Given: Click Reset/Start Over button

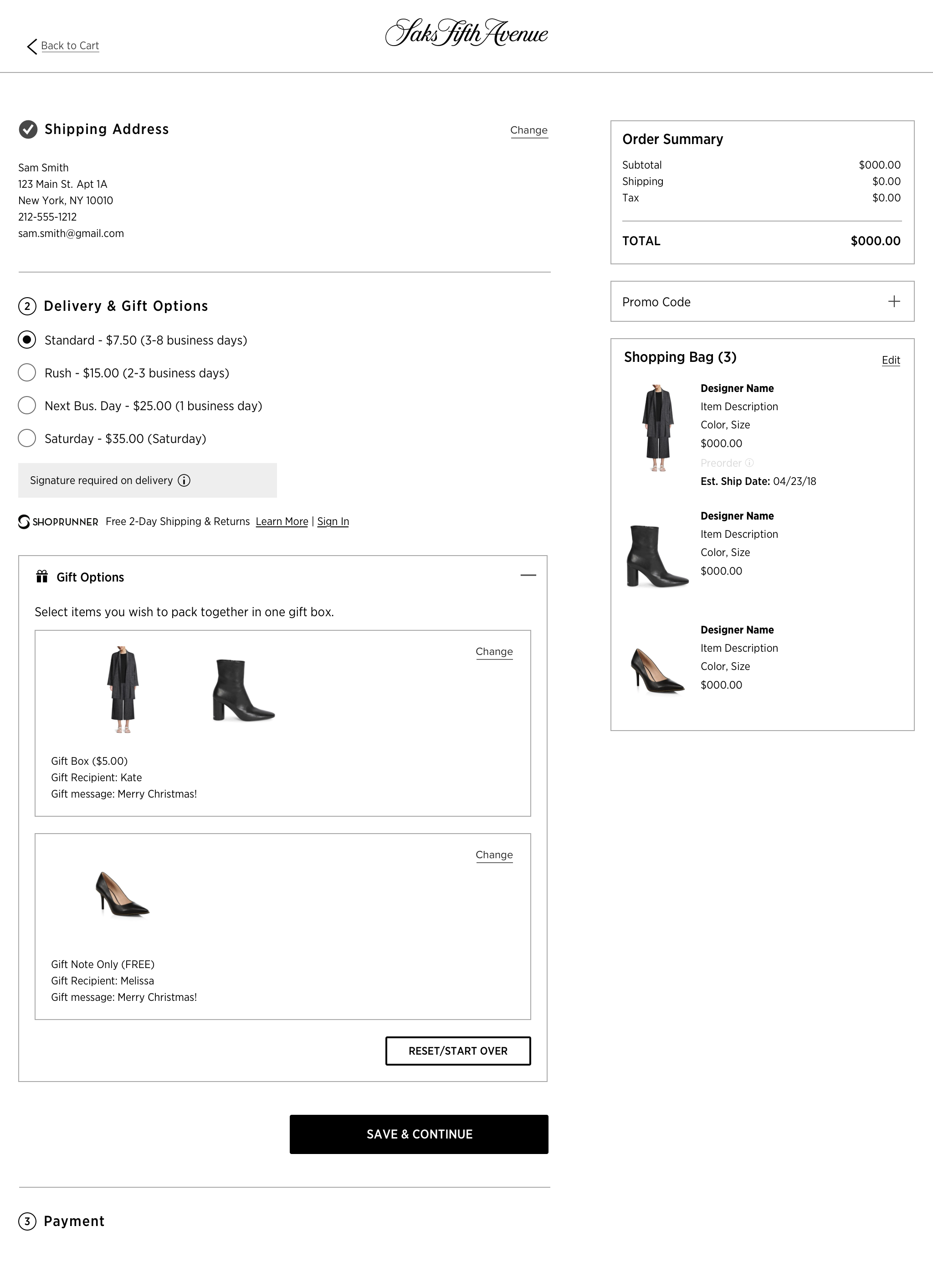Looking at the screenshot, I should (458, 1051).
